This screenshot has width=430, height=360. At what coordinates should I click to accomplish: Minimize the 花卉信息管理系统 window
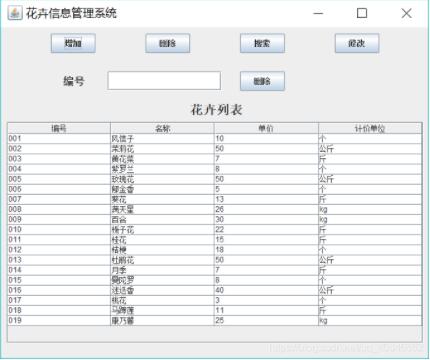(318, 13)
